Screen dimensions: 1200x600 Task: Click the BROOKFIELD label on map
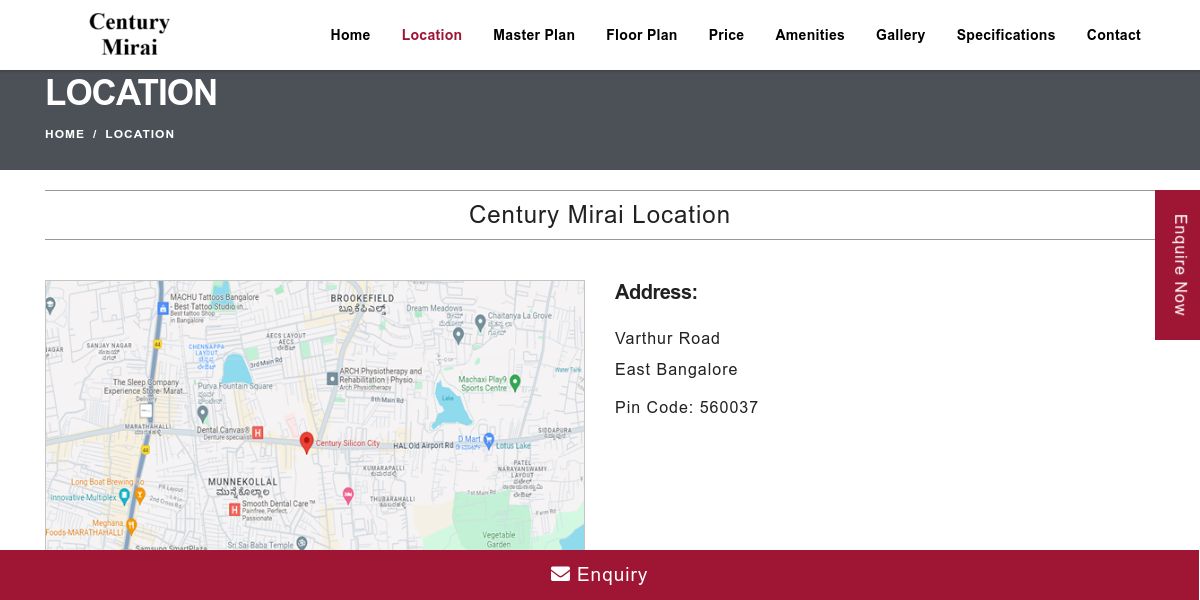point(362,298)
